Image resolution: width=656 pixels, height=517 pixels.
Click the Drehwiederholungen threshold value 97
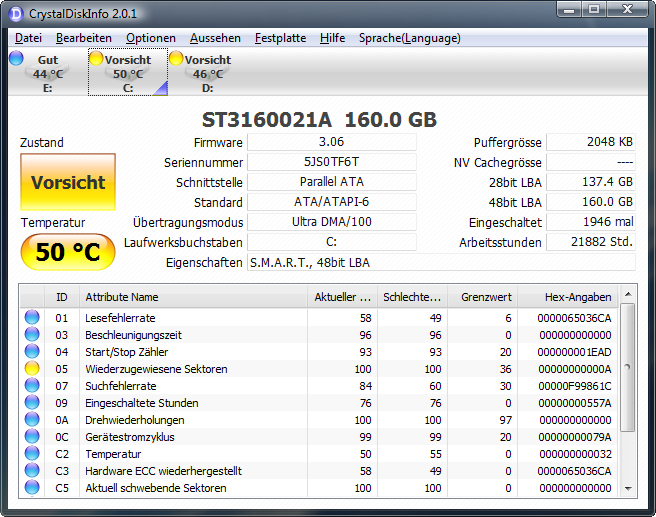tap(506, 420)
